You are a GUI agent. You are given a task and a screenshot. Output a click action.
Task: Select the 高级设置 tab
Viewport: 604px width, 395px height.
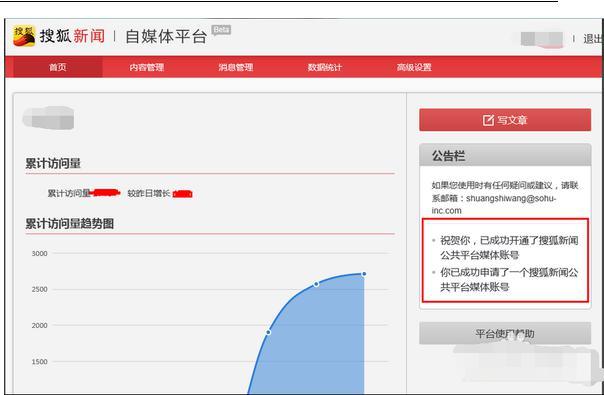(414, 67)
